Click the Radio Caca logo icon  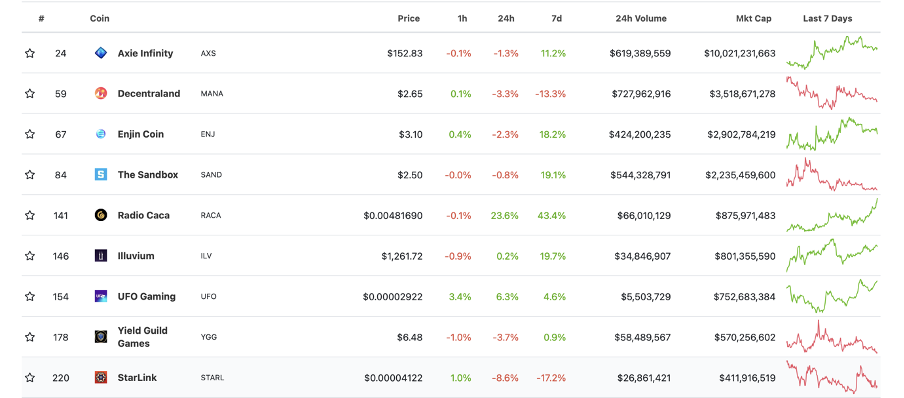101,215
